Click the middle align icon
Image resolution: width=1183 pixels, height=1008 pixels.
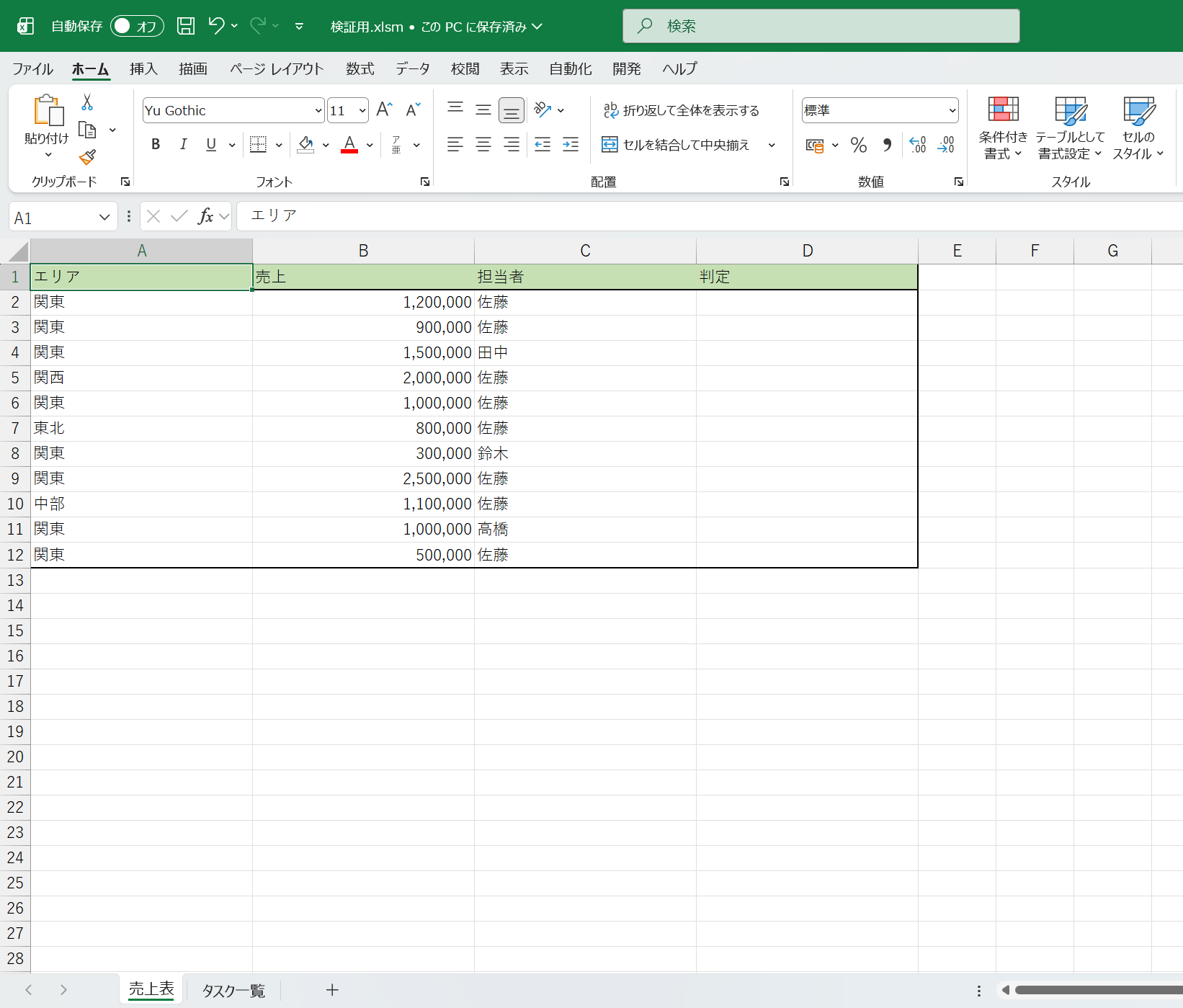click(x=483, y=110)
